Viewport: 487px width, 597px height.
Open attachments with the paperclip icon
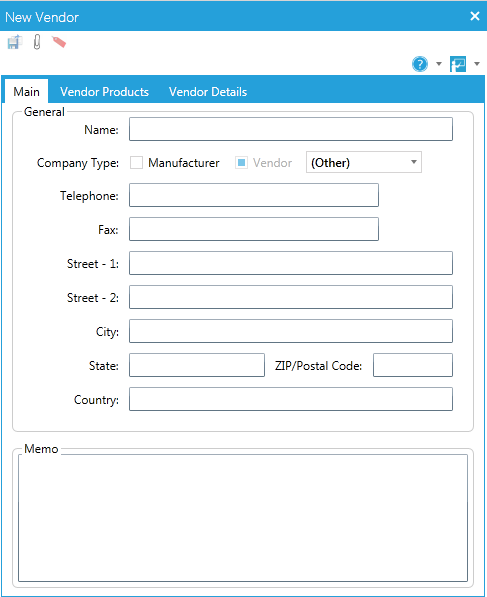[37, 42]
